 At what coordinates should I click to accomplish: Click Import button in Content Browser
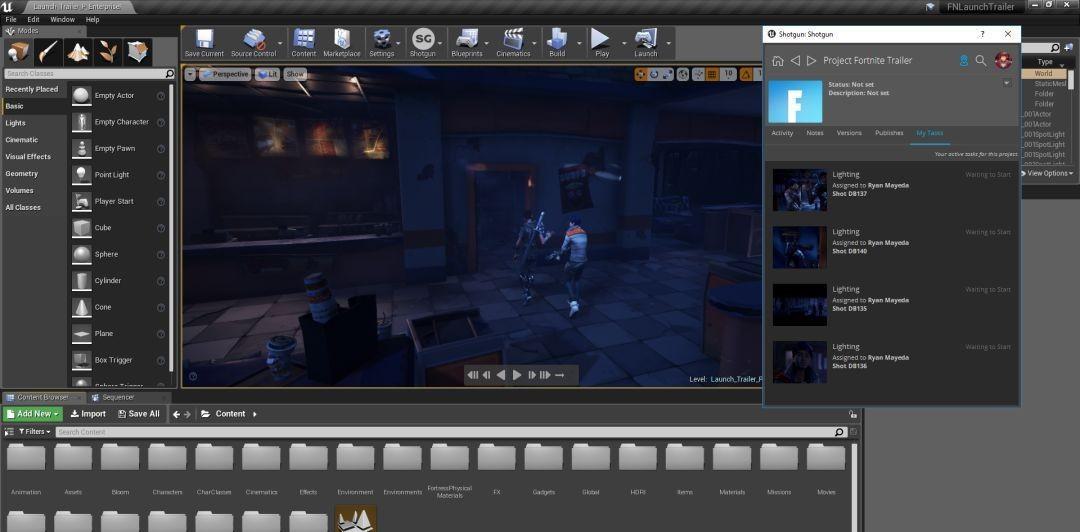coord(88,414)
